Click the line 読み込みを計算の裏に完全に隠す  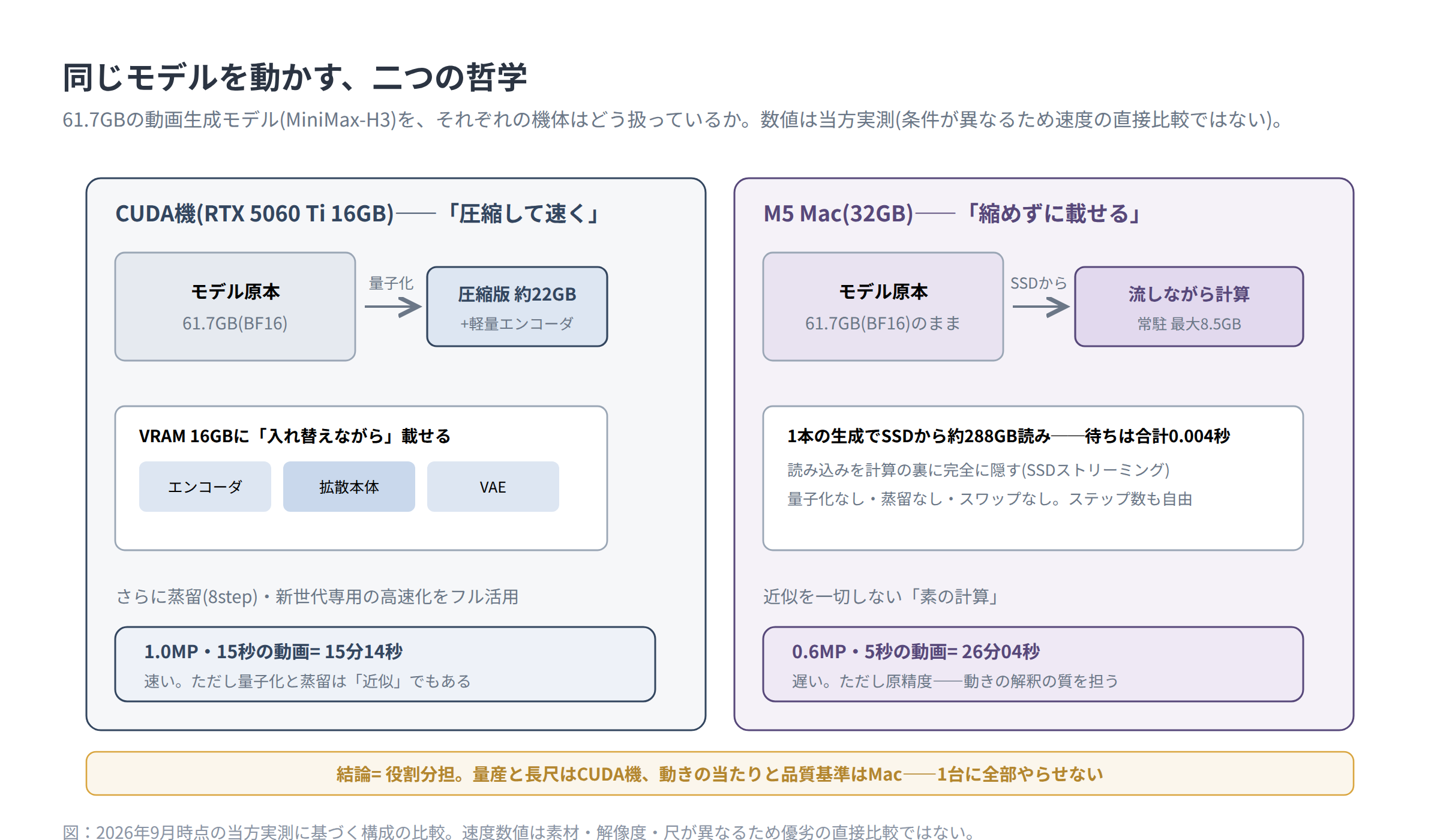(979, 470)
